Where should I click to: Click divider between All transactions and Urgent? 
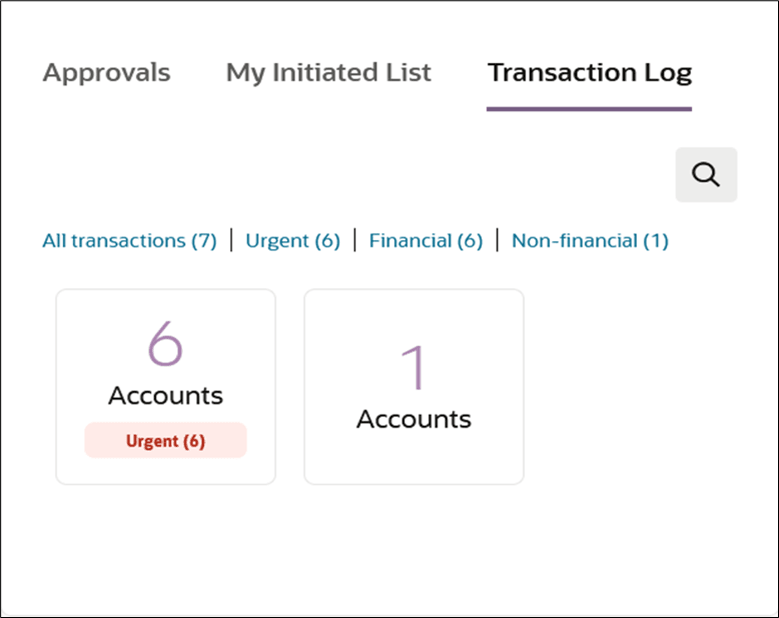231,240
